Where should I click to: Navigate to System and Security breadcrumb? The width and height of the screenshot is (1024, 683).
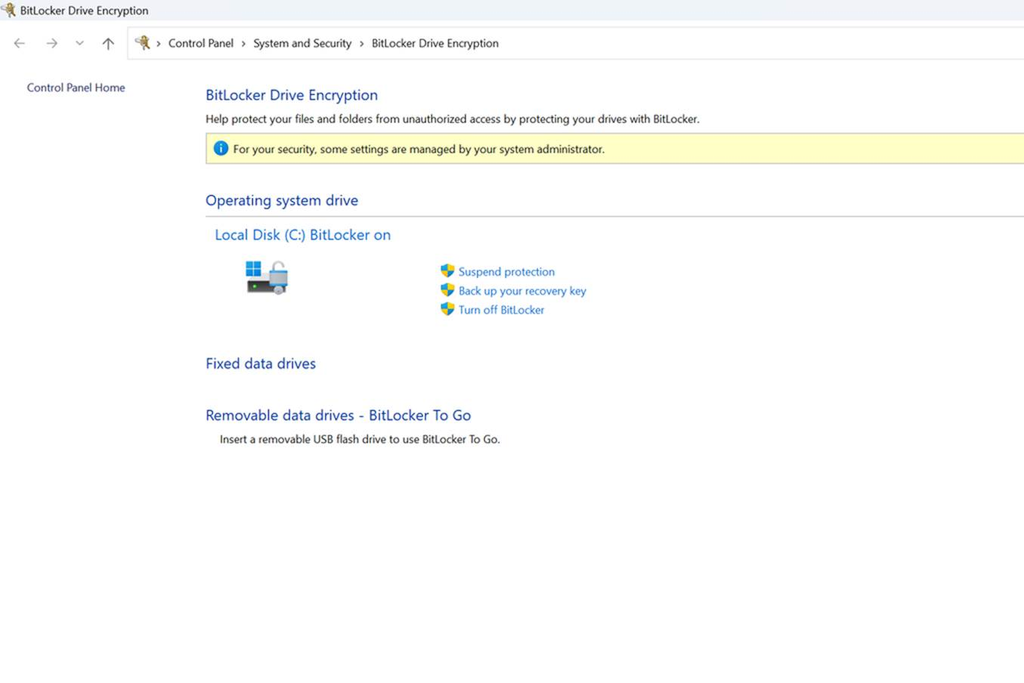click(x=302, y=43)
